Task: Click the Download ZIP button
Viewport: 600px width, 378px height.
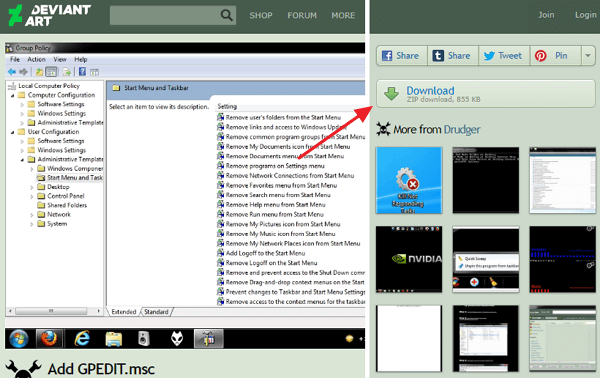Action: click(x=486, y=94)
